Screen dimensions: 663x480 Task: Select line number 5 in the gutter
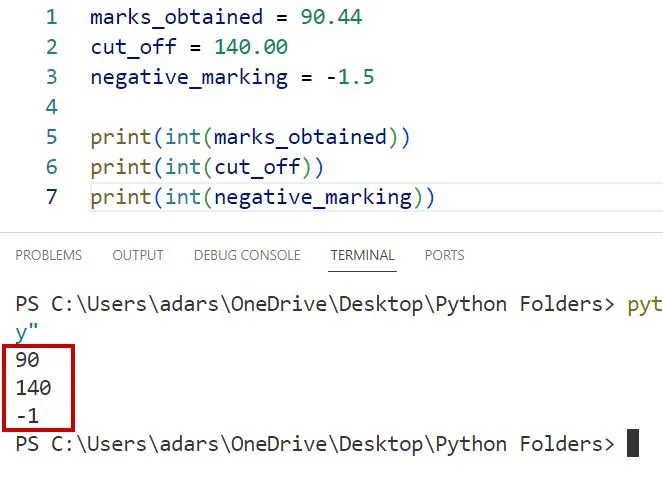[x=51, y=137]
